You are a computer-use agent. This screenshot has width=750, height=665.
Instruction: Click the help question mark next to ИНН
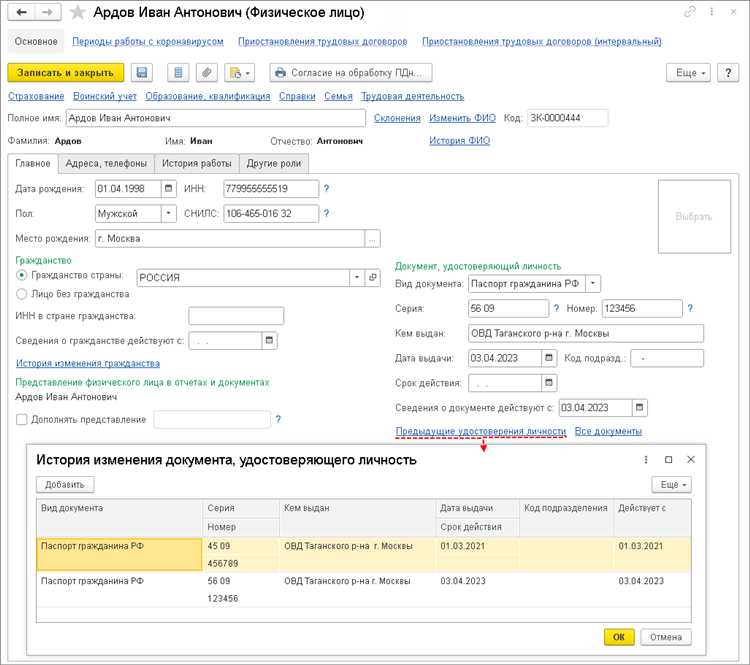tap(326, 188)
